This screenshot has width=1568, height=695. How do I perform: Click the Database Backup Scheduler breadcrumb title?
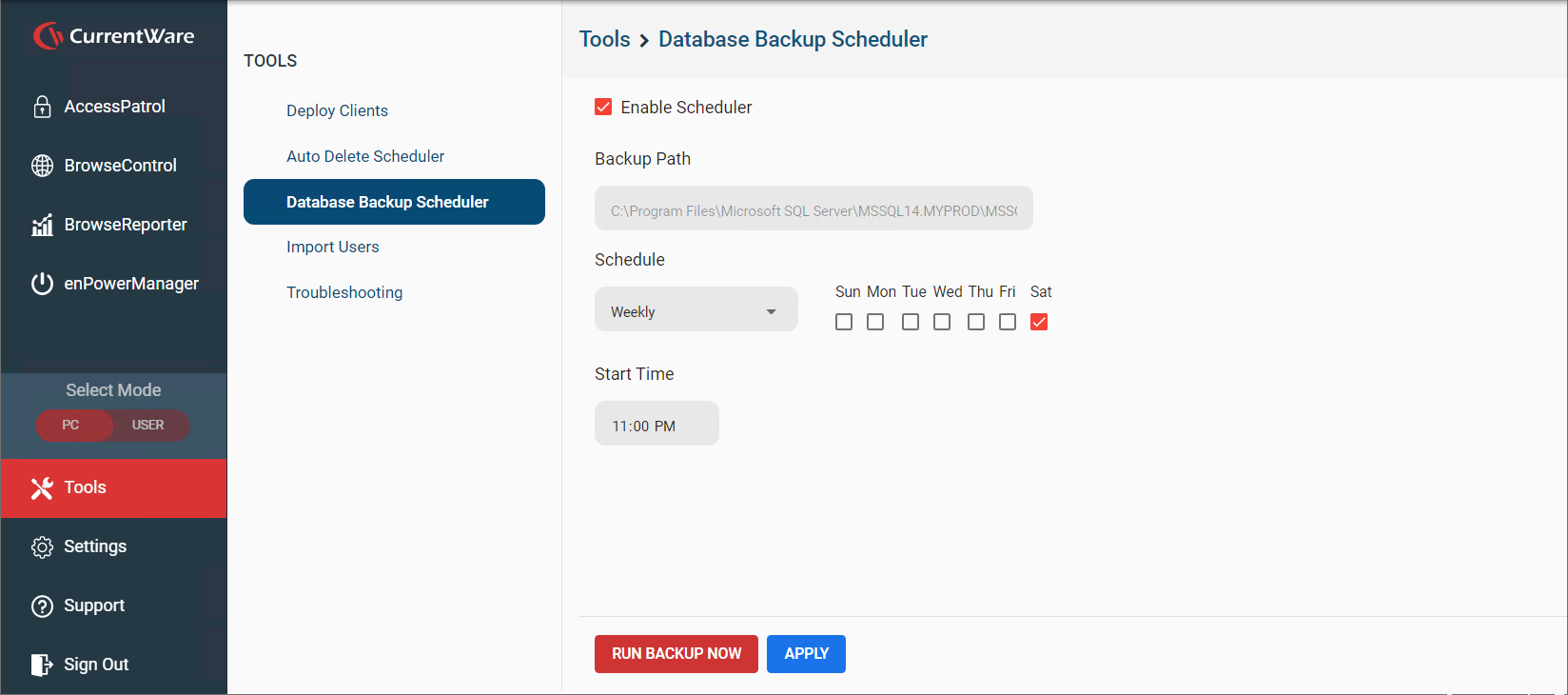793,39
